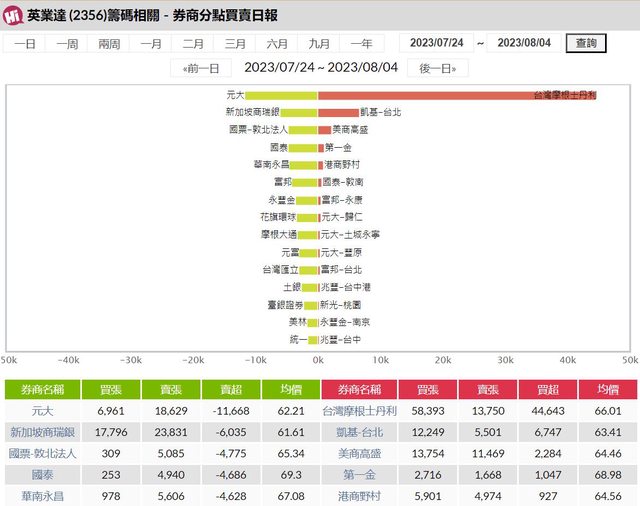640x506 pixels.
Task: Switch to the 六月 period
Action: 278,44
